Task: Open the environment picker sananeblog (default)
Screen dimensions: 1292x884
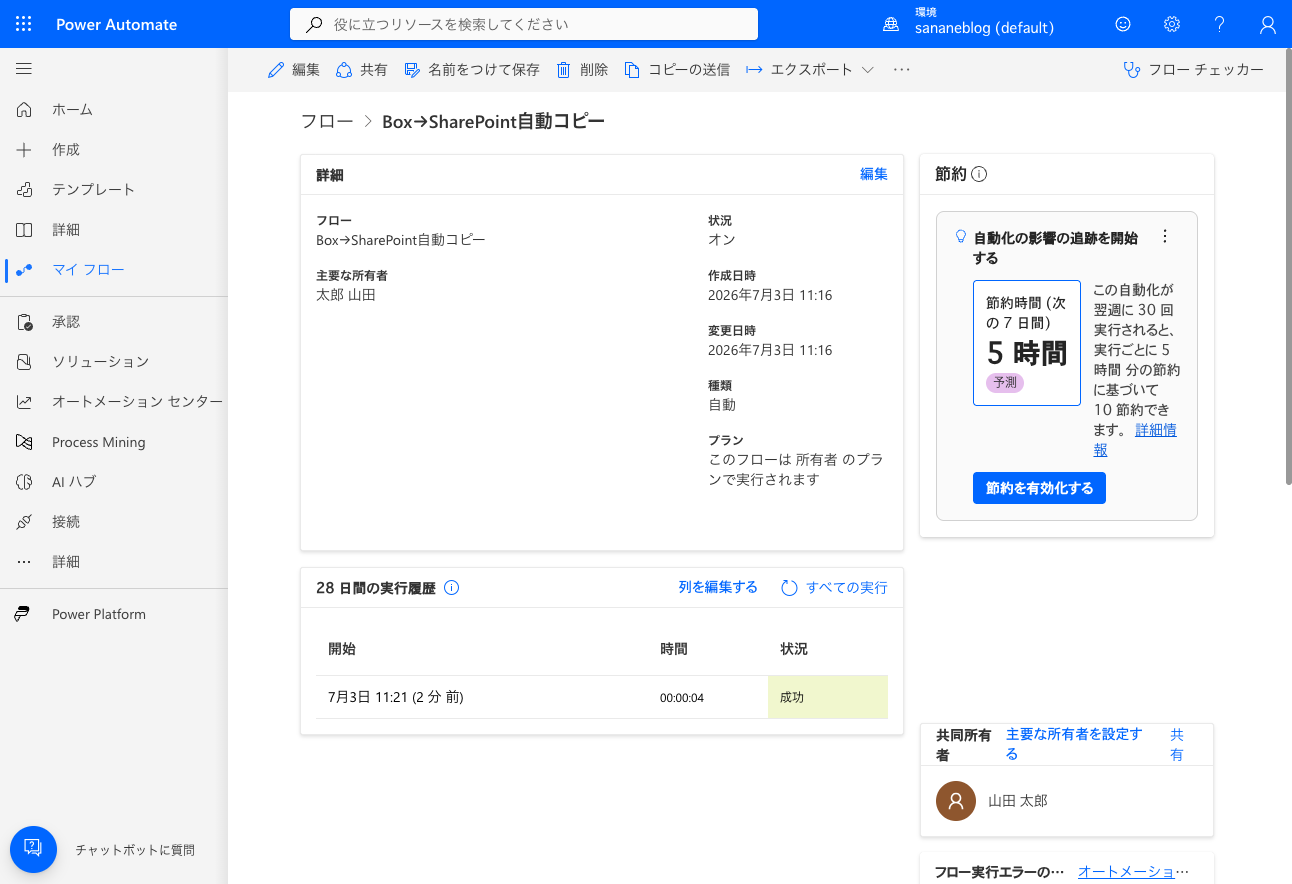Action: 968,24
